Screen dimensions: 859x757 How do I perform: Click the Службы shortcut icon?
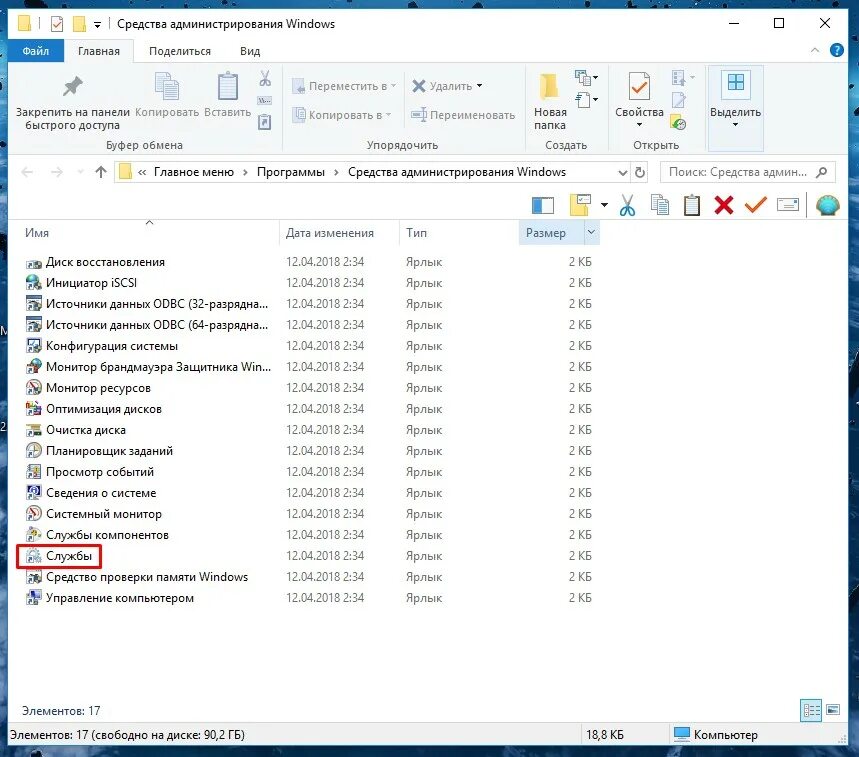pyautogui.click(x=34, y=556)
